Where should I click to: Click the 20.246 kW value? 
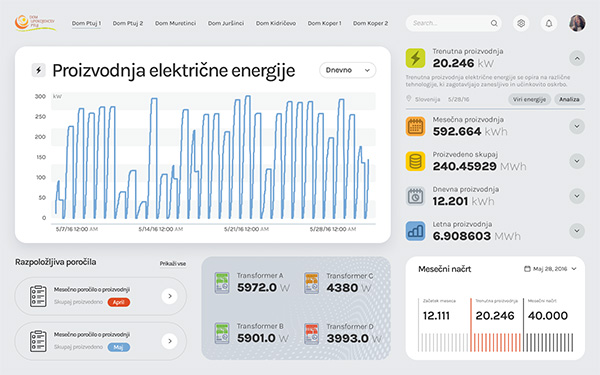463,63
